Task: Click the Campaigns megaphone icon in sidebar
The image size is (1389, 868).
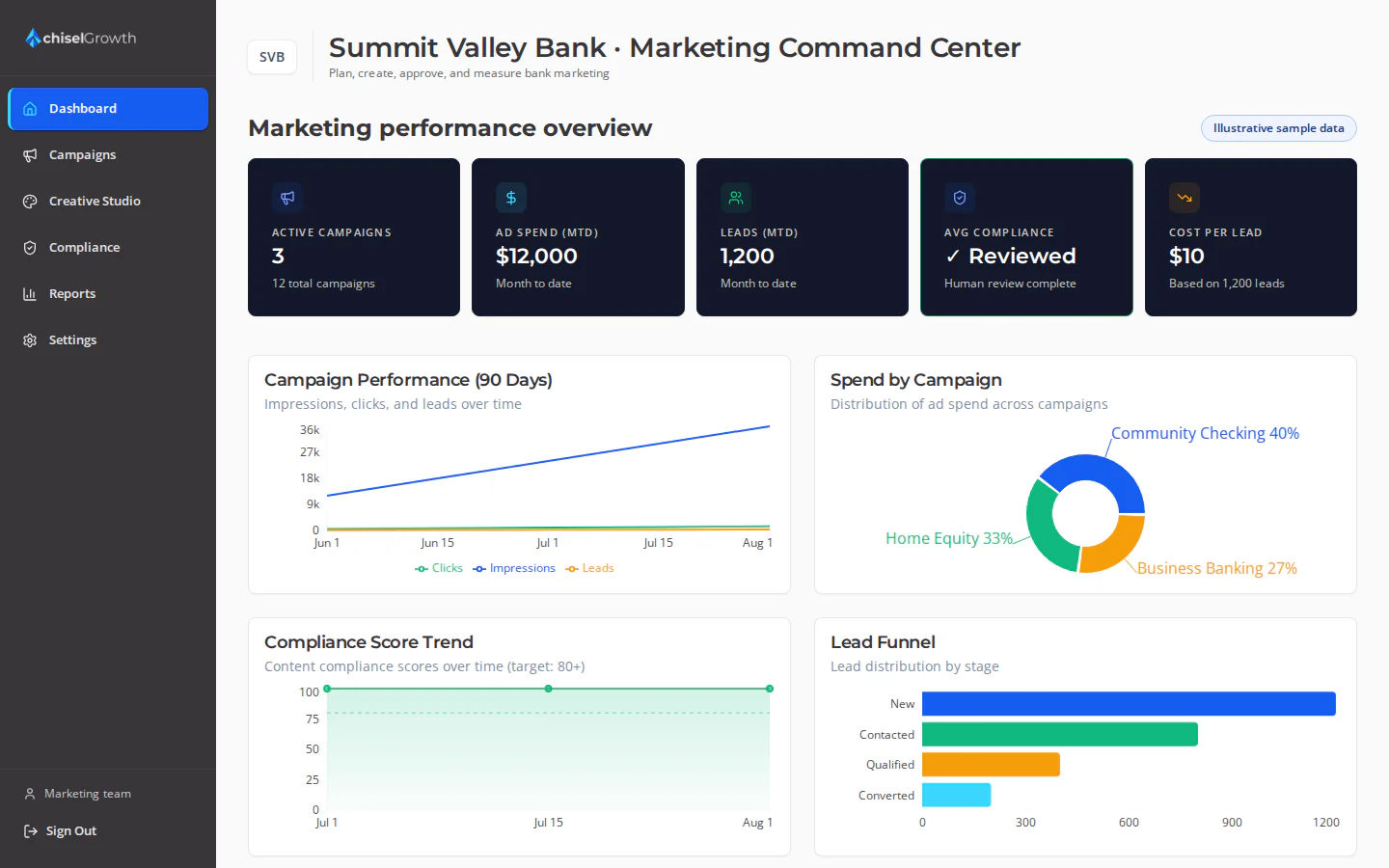Action: 30,155
